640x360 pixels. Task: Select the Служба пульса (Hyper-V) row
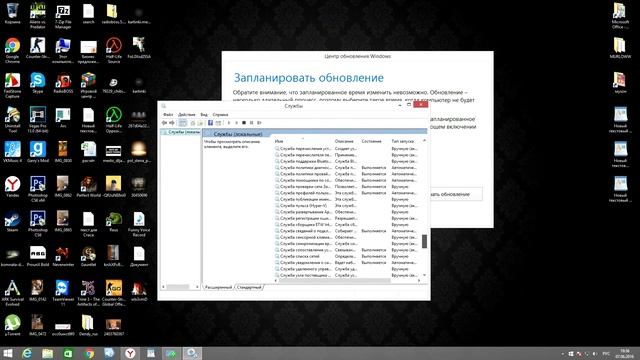click(348, 206)
